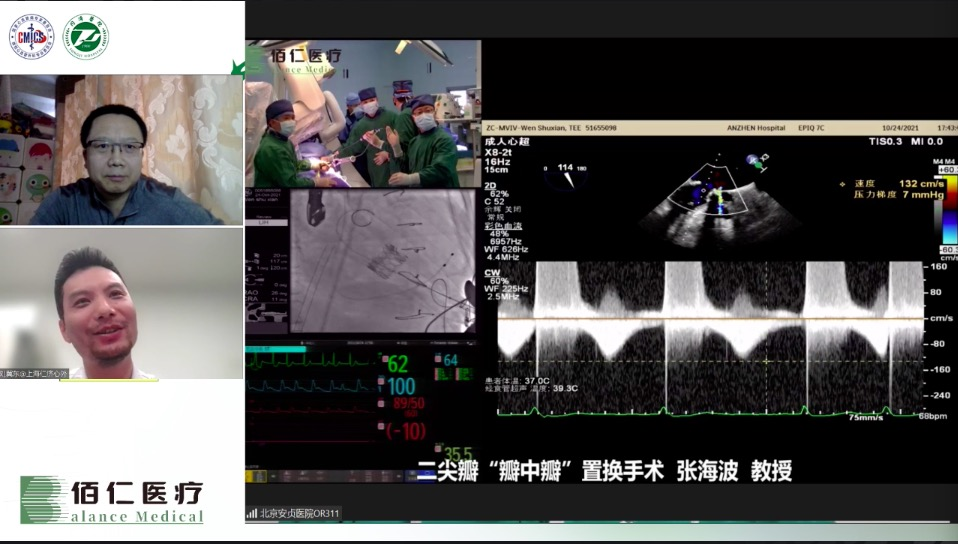Screen dimensions: 958x544
Task: Click the green arrow beside operating room feed
Action: tap(238, 68)
